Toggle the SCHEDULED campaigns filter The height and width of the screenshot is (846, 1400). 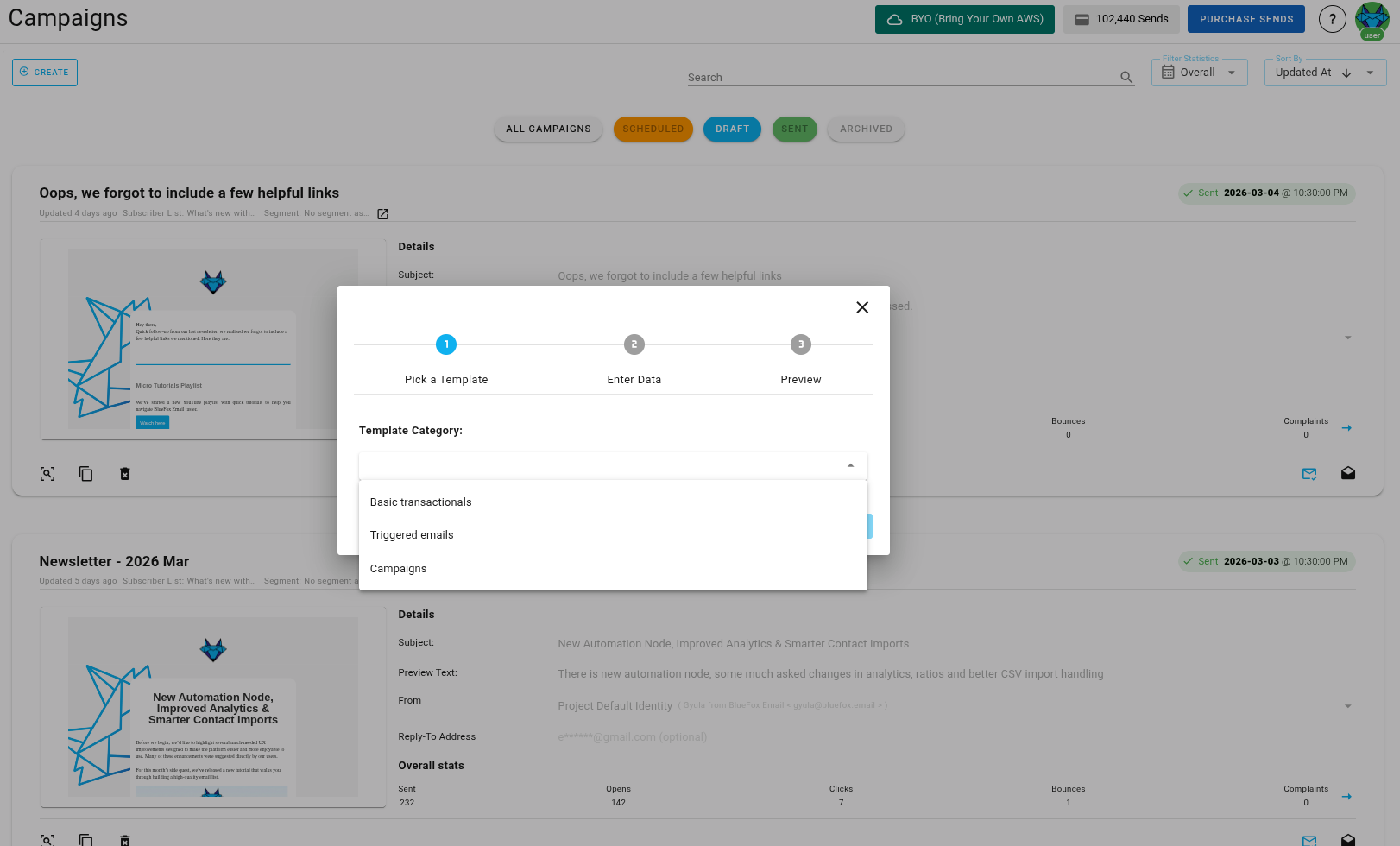coord(653,129)
